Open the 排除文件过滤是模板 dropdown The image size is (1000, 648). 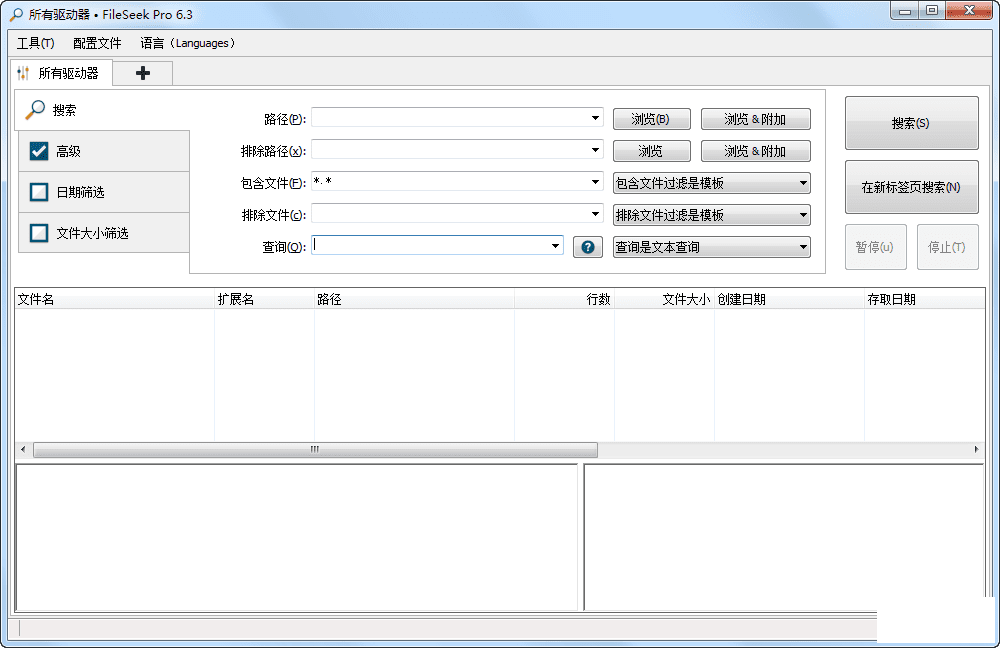coord(711,215)
